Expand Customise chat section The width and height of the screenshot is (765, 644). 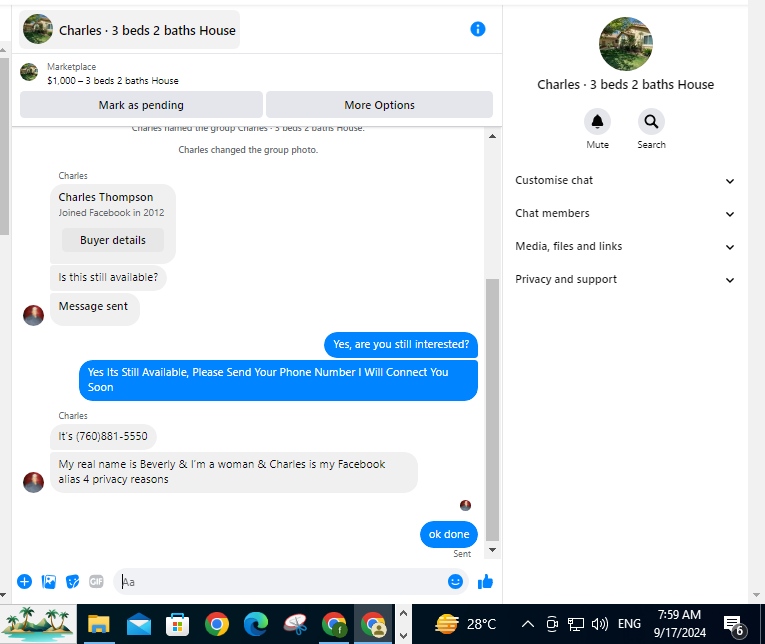[624, 181]
